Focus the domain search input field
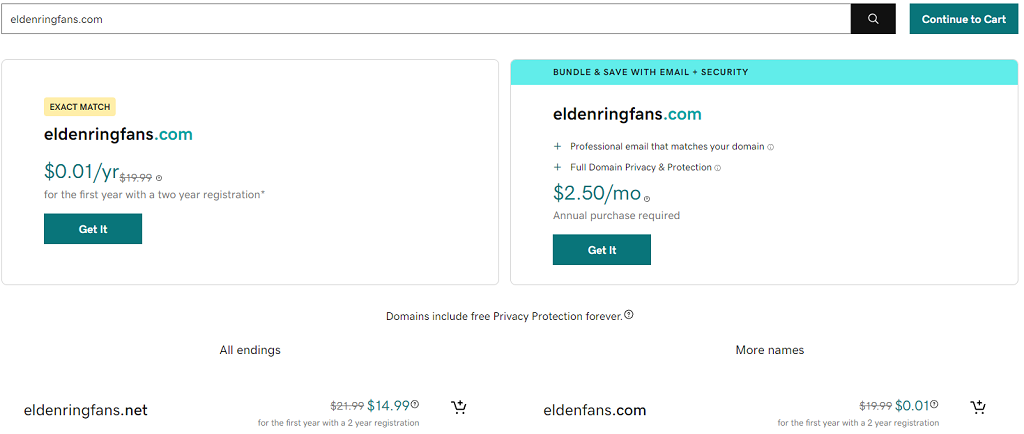Screen dimensions: 1024x434 (x=425, y=19)
